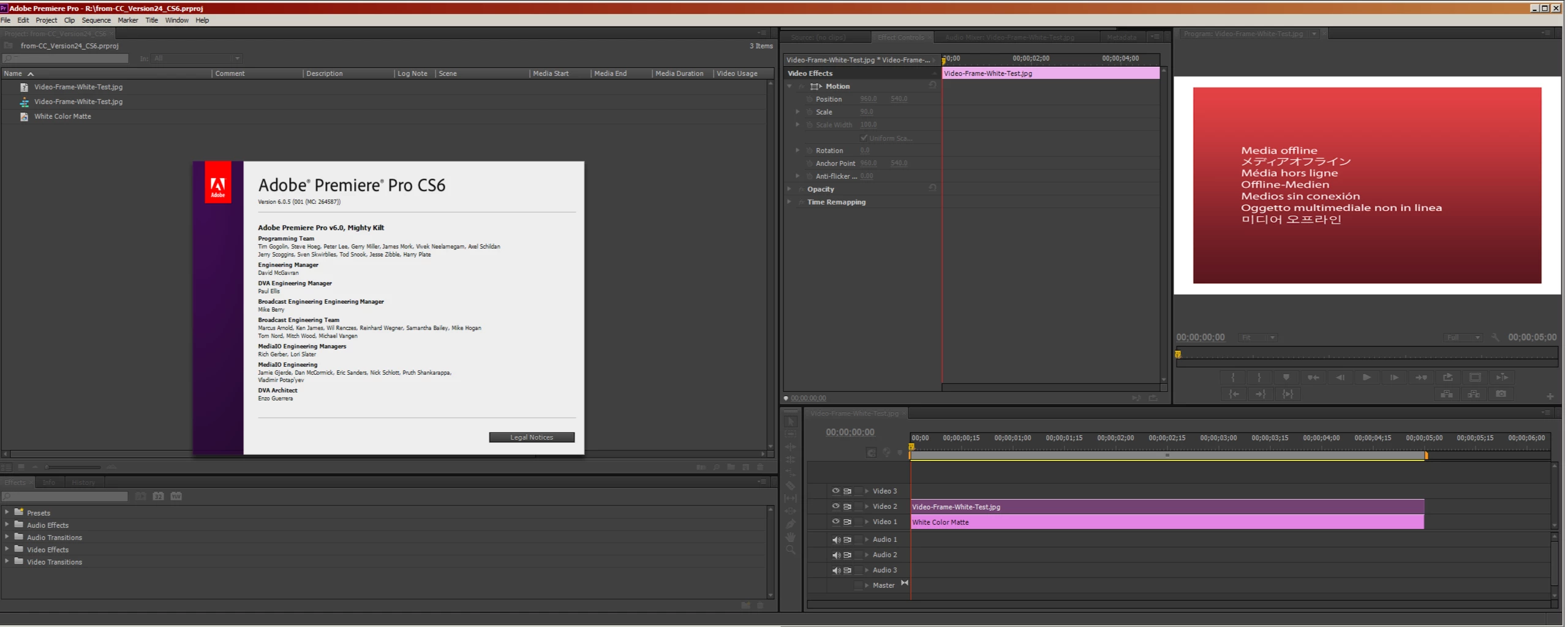Collapse the Motion effect properties

coord(790,86)
